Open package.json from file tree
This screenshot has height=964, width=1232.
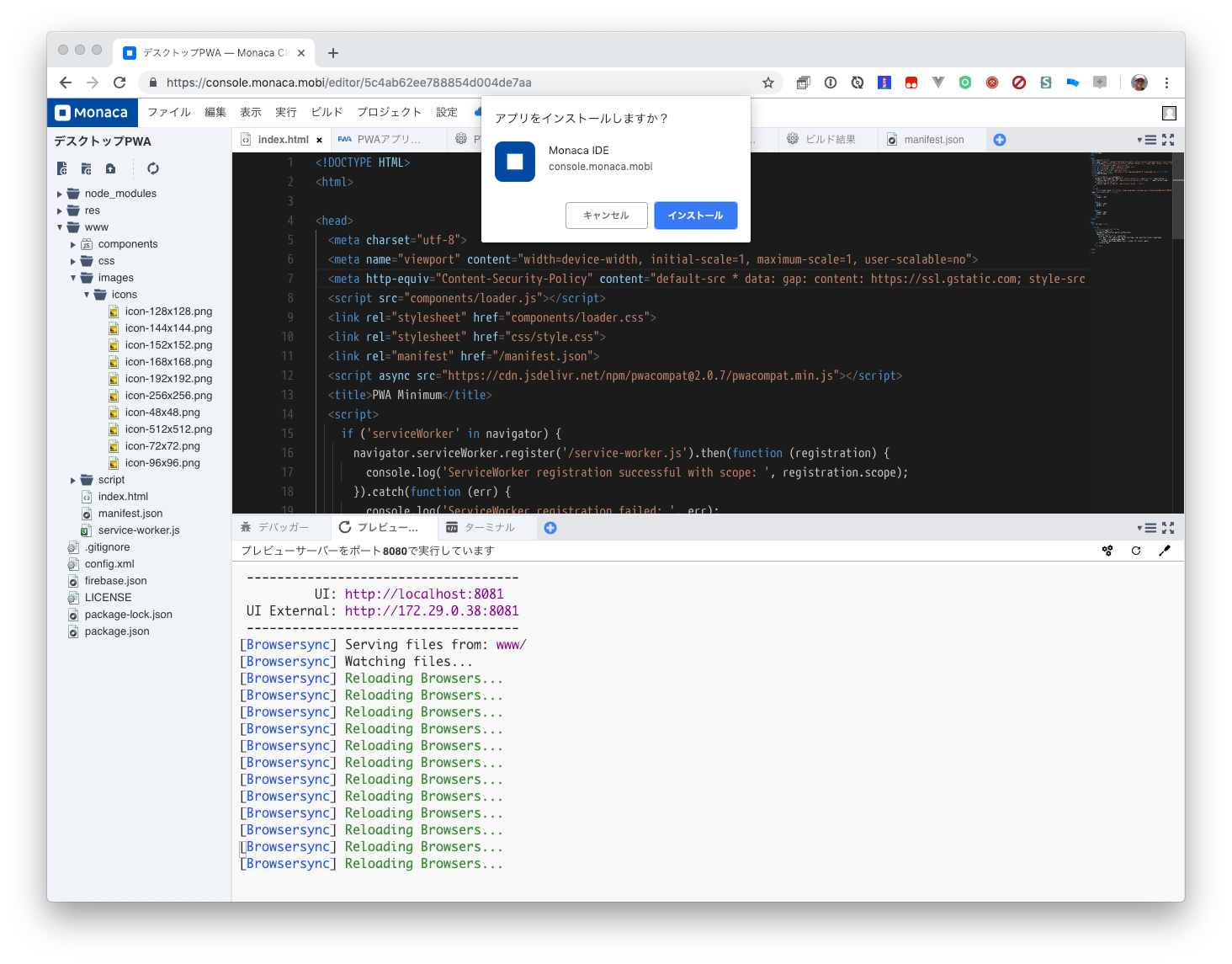[117, 631]
